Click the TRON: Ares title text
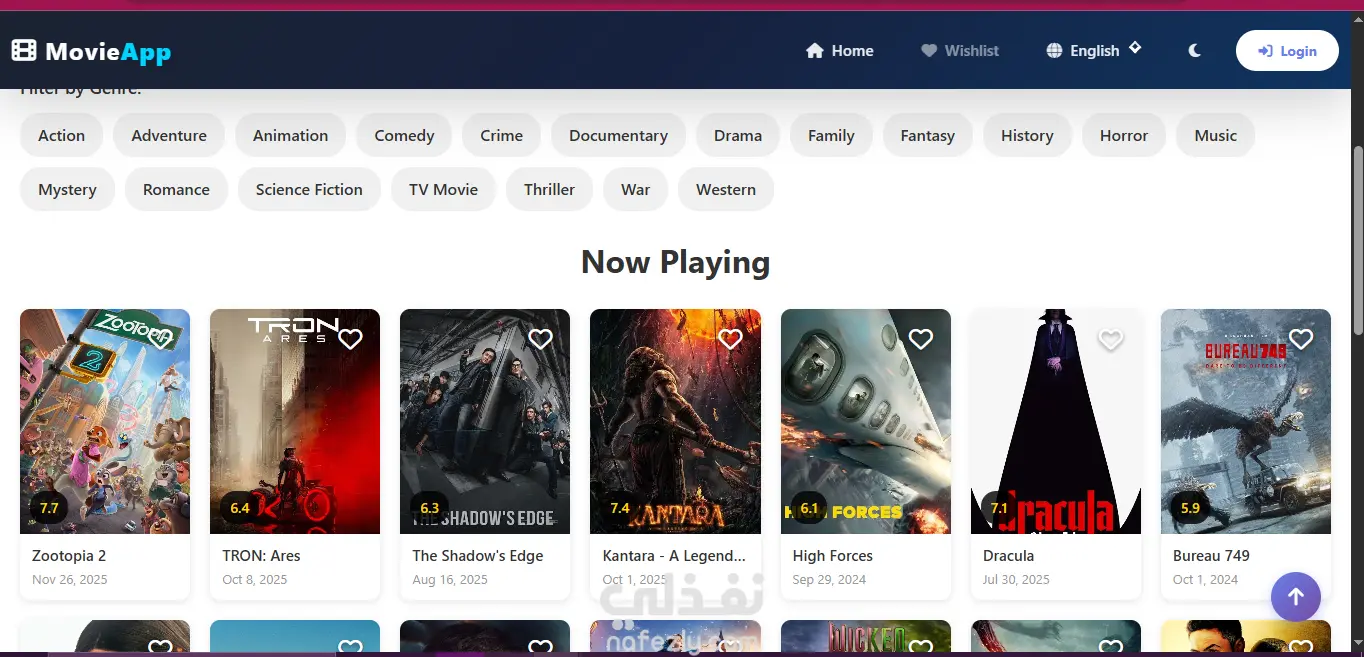Screen dimensions: 1364x657 (261, 555)
